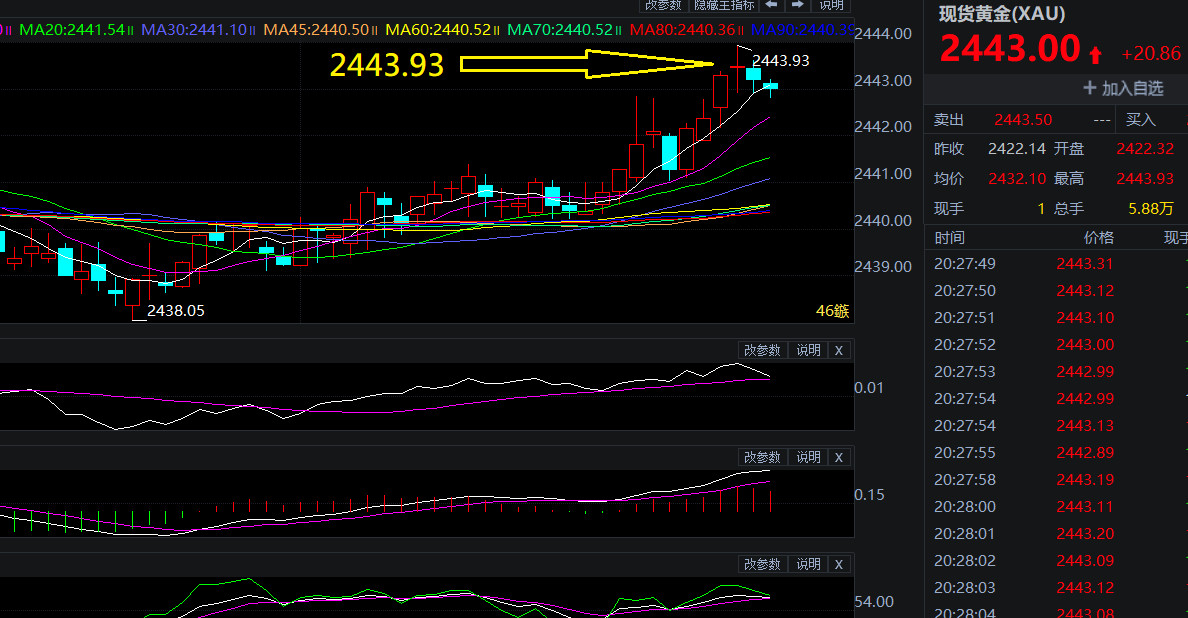
Task: Click the plus icon beside 加入自选
Action: click(x=1090, y=89)
